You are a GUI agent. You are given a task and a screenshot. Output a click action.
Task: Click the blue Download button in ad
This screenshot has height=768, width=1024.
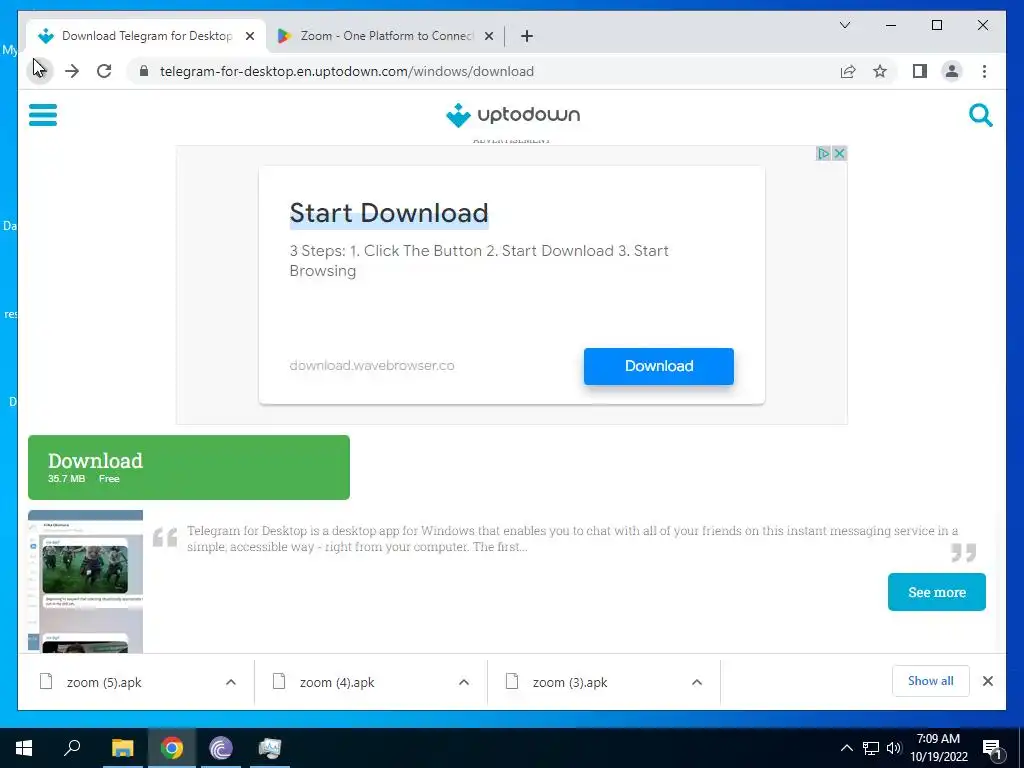pos(658,366)
